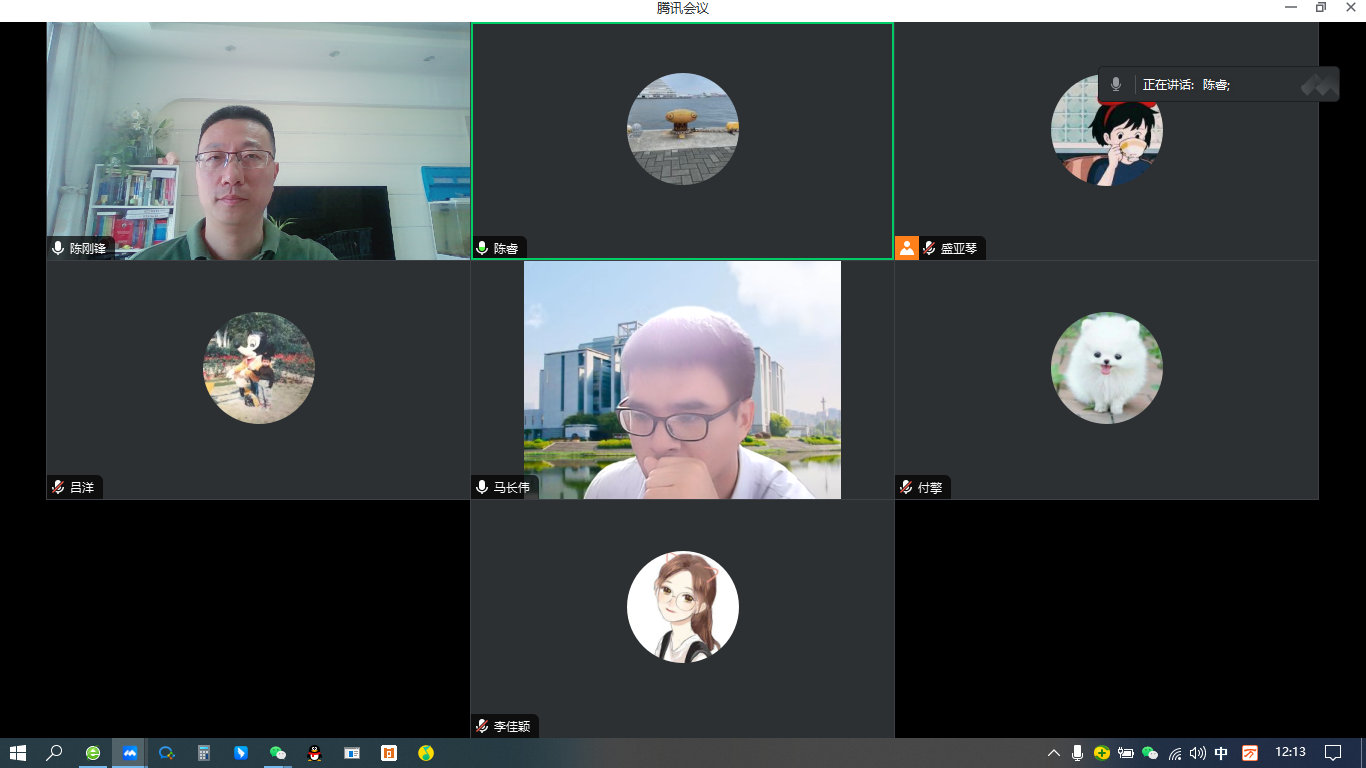
Task: Toggle the Chinese input method indicator
Action: click(1221, 753)
